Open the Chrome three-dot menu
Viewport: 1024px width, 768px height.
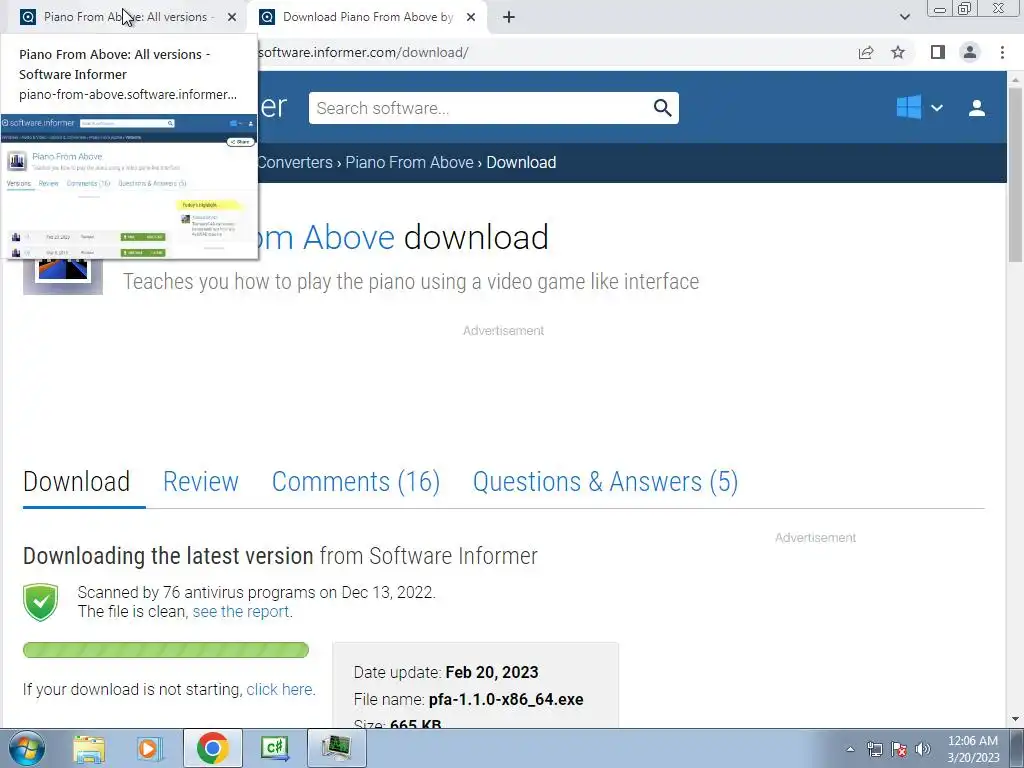pos(1002,52)
